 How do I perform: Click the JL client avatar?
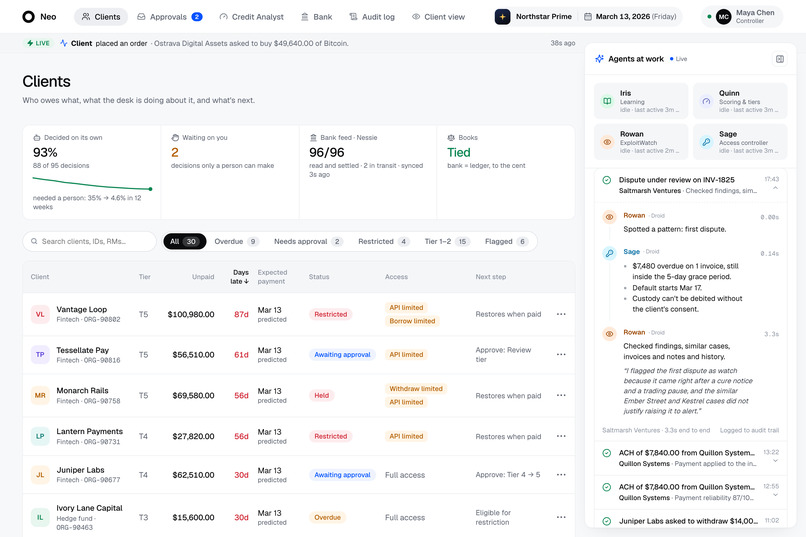tap(40, 475)
